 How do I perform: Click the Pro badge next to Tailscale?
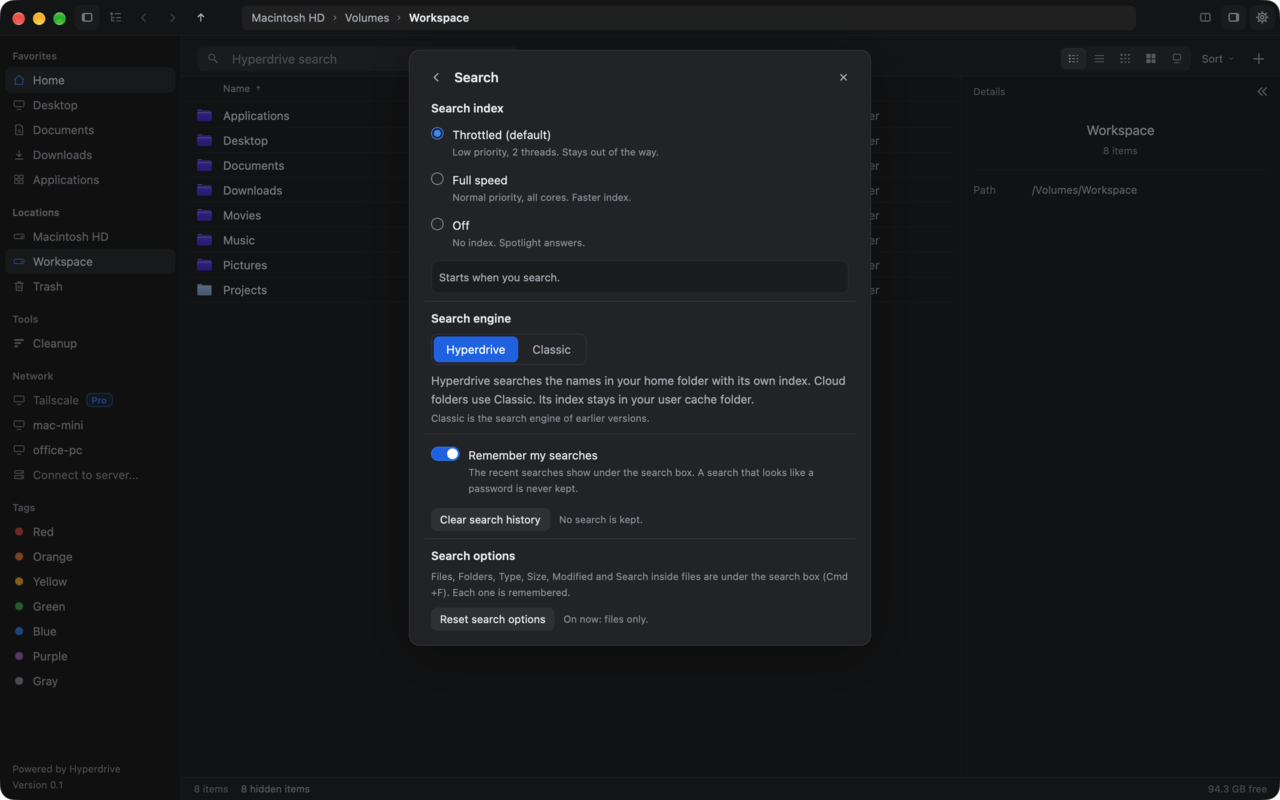point(99,400)
